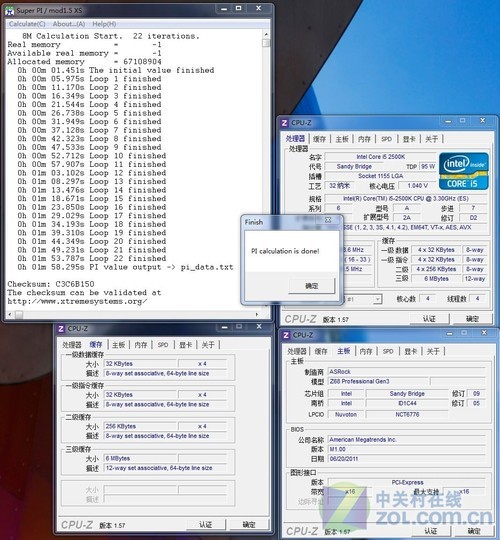Select 显卡 tab in bottom-right CPU-Z window

(x=411, y=351)
